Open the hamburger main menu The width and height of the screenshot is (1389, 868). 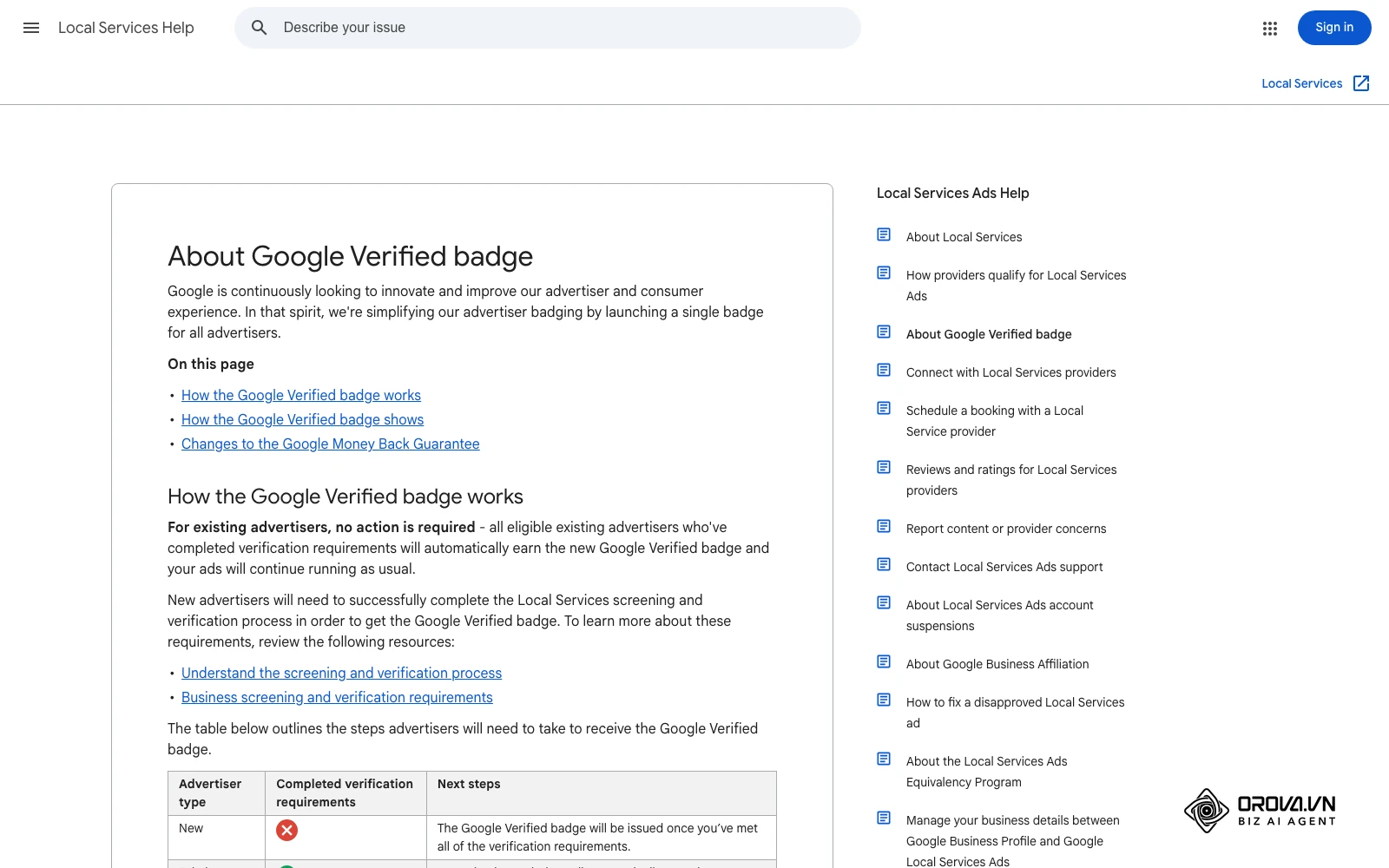point(31,28)
